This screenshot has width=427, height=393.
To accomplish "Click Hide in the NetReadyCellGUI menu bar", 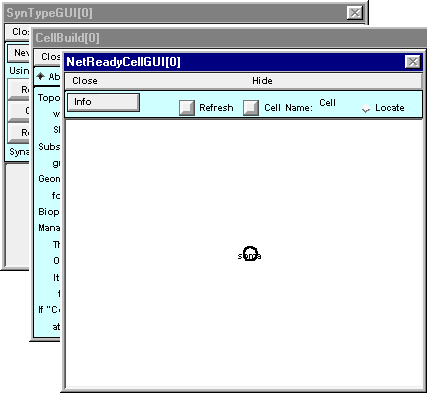I will coord(262,81).
